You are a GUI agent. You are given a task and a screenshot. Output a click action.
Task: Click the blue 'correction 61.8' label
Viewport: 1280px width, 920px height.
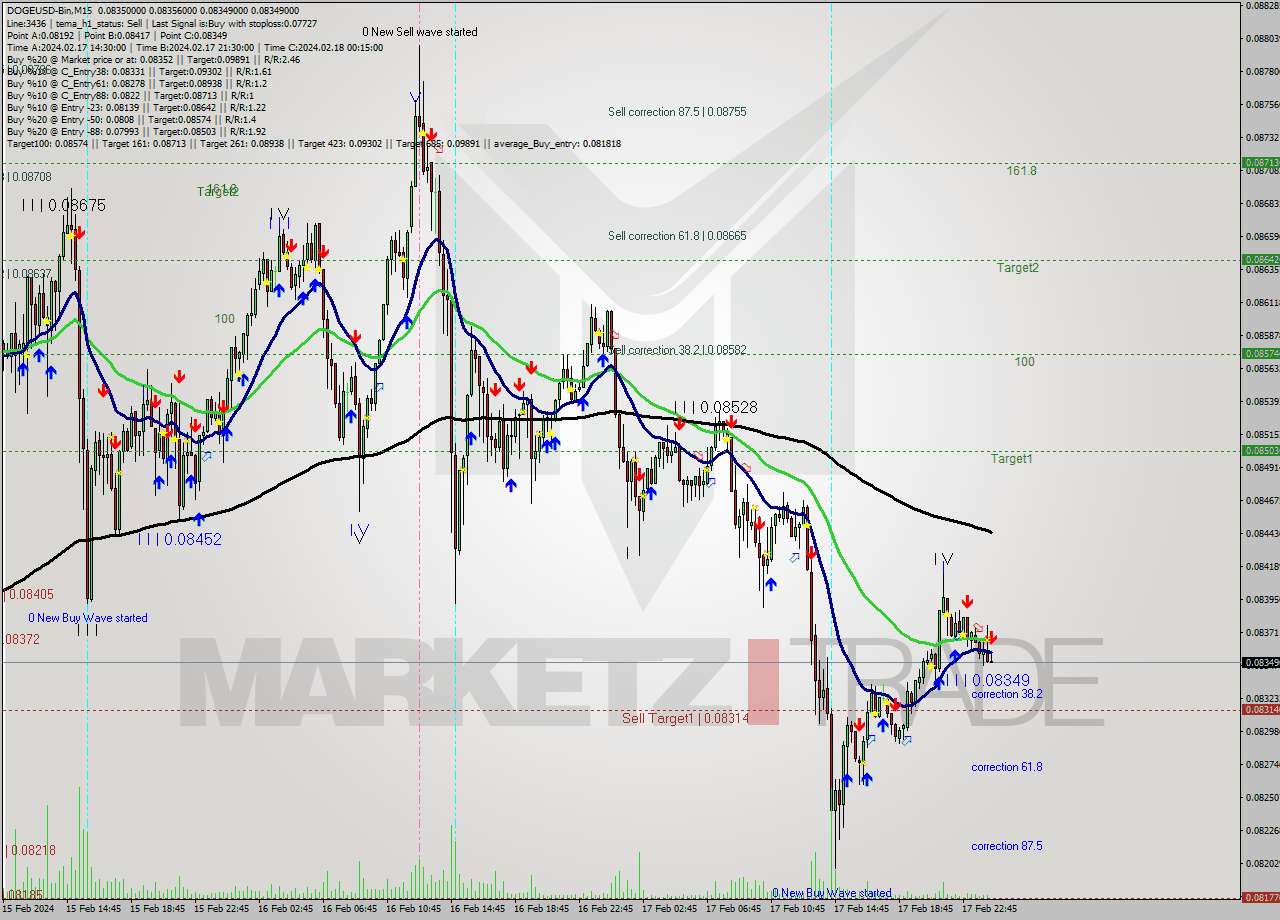pyautogui.click(x=1007, y=767)
